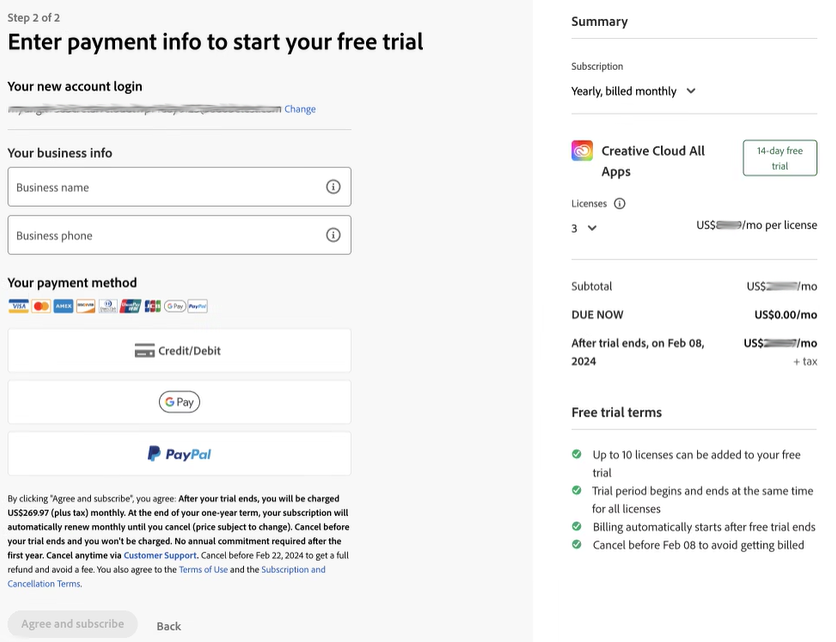Select the Visa card icon
The height and width of the screenshot is (642, 836).
(18, 306)
